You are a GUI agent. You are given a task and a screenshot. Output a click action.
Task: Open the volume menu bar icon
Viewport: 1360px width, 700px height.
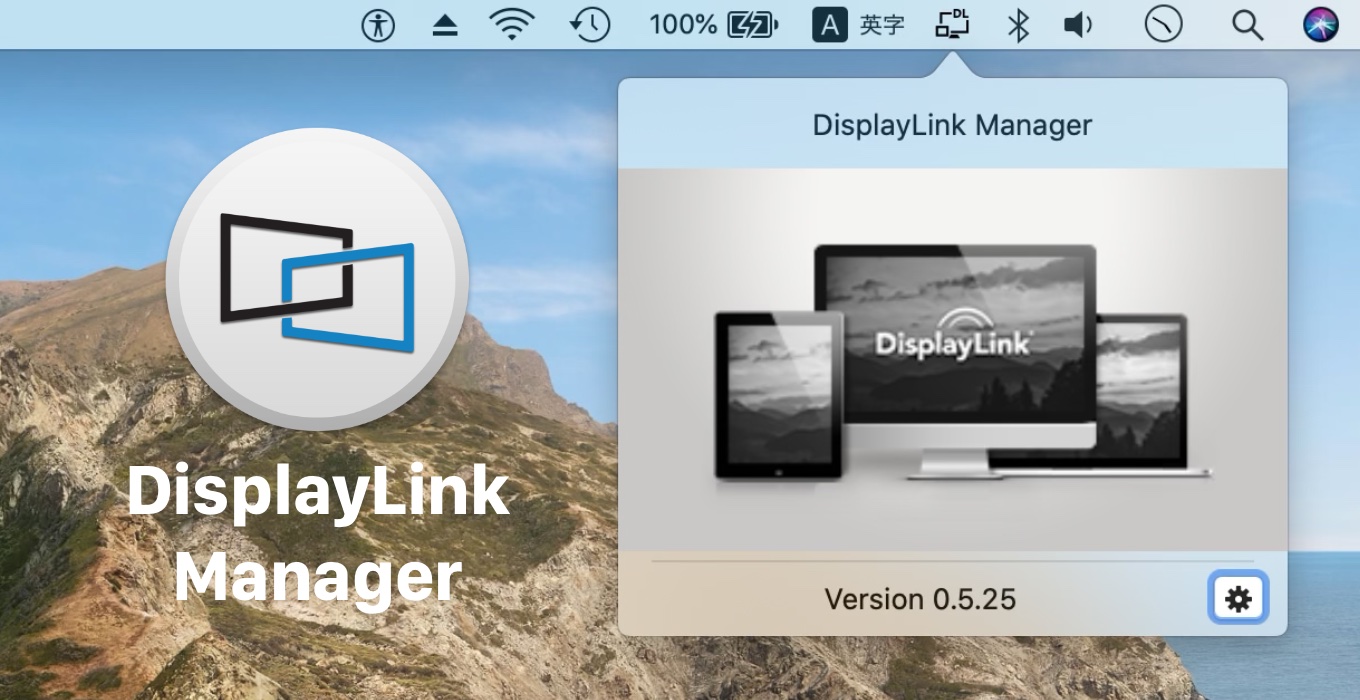(1077, 25)
